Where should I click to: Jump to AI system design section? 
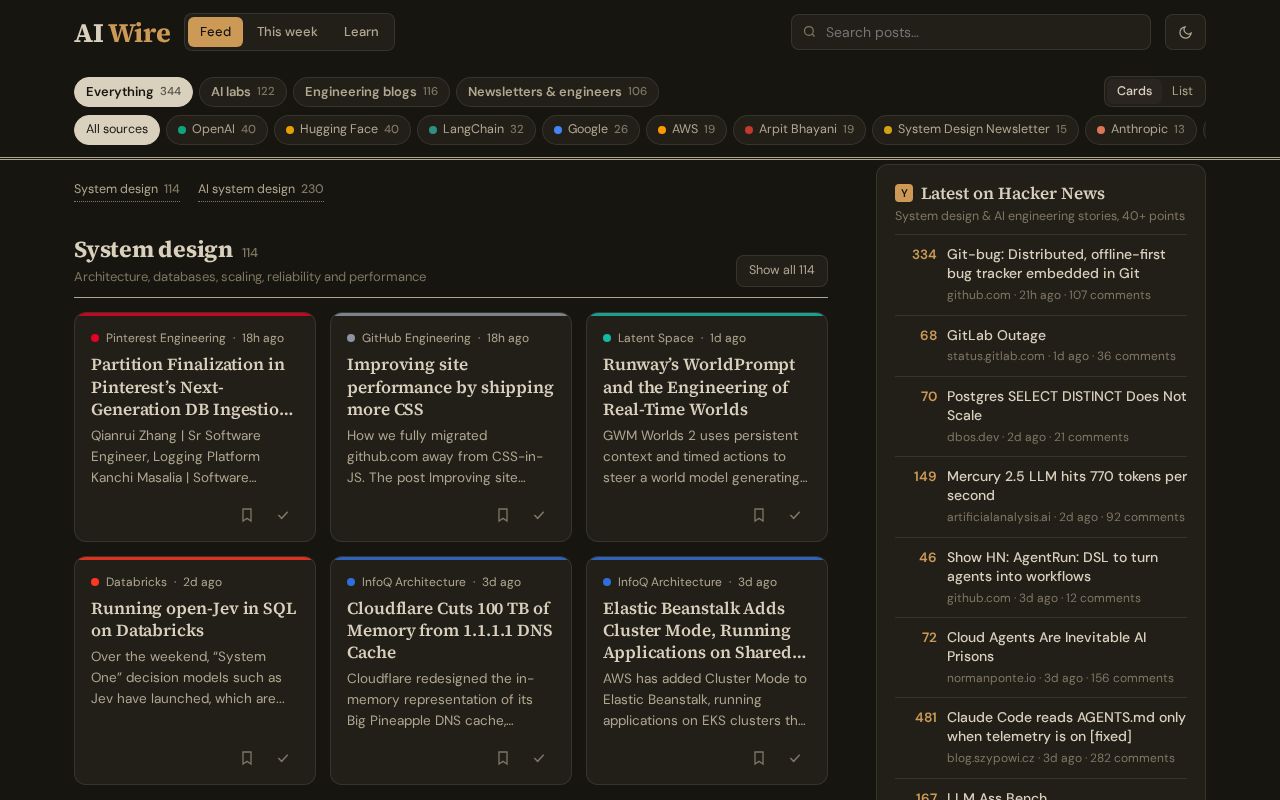coord(260,189)
